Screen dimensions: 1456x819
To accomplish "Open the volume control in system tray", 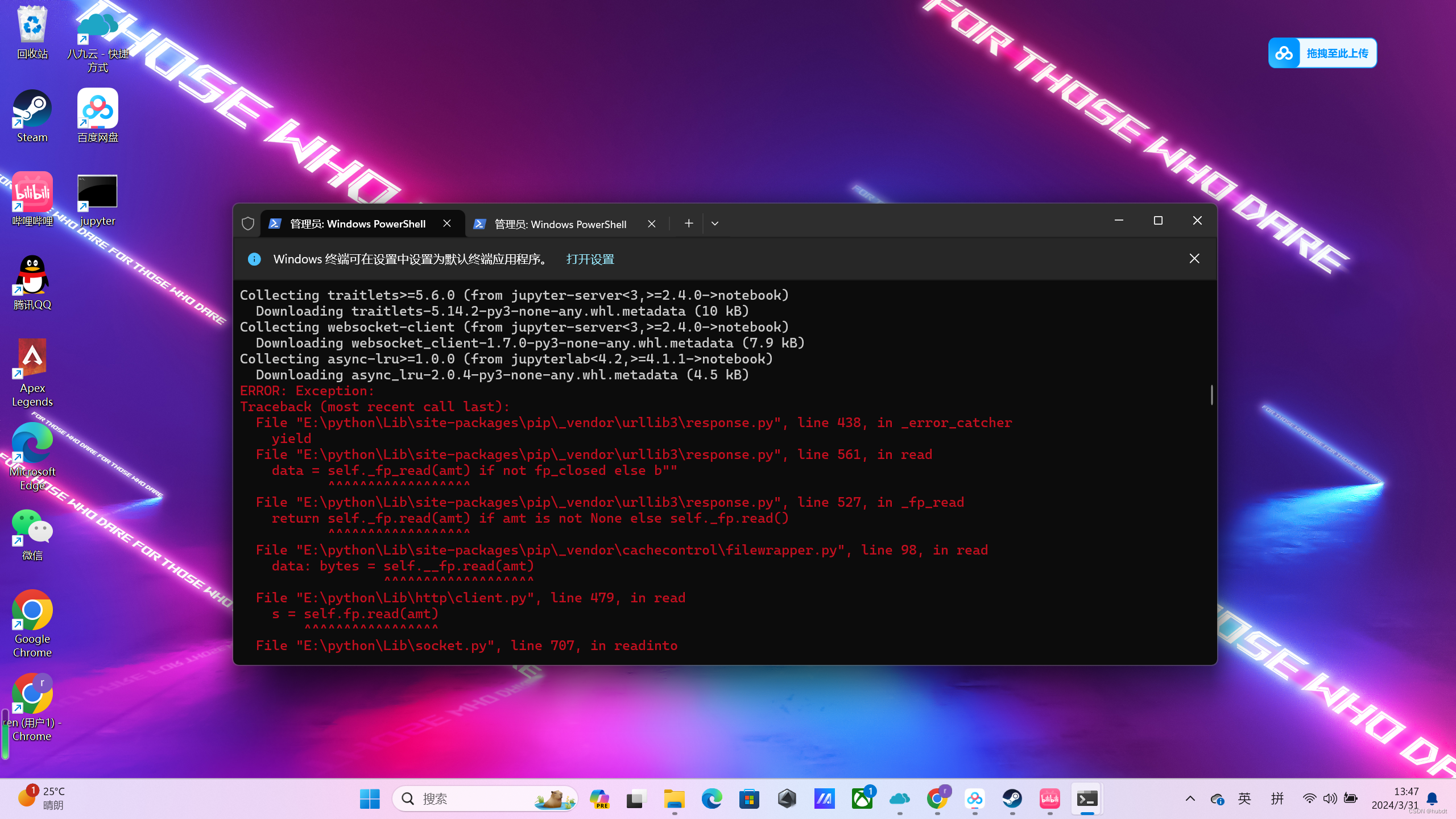I will 1330,799.
